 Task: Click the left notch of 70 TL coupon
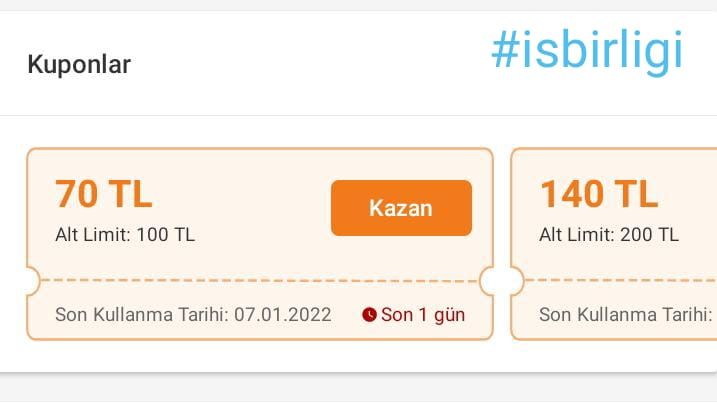(x=29, y=281)
